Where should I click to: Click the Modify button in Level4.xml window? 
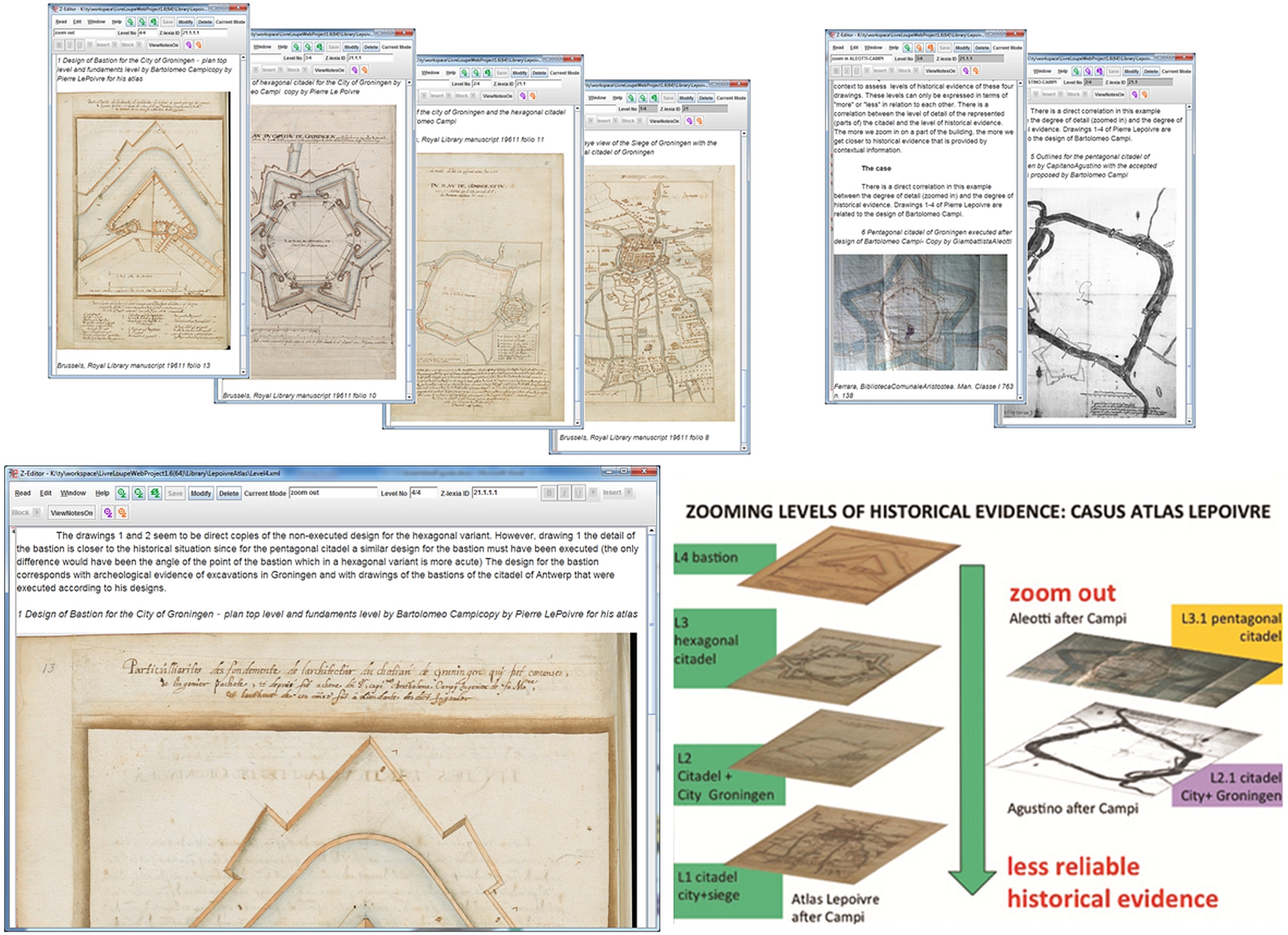pos(201,493)
